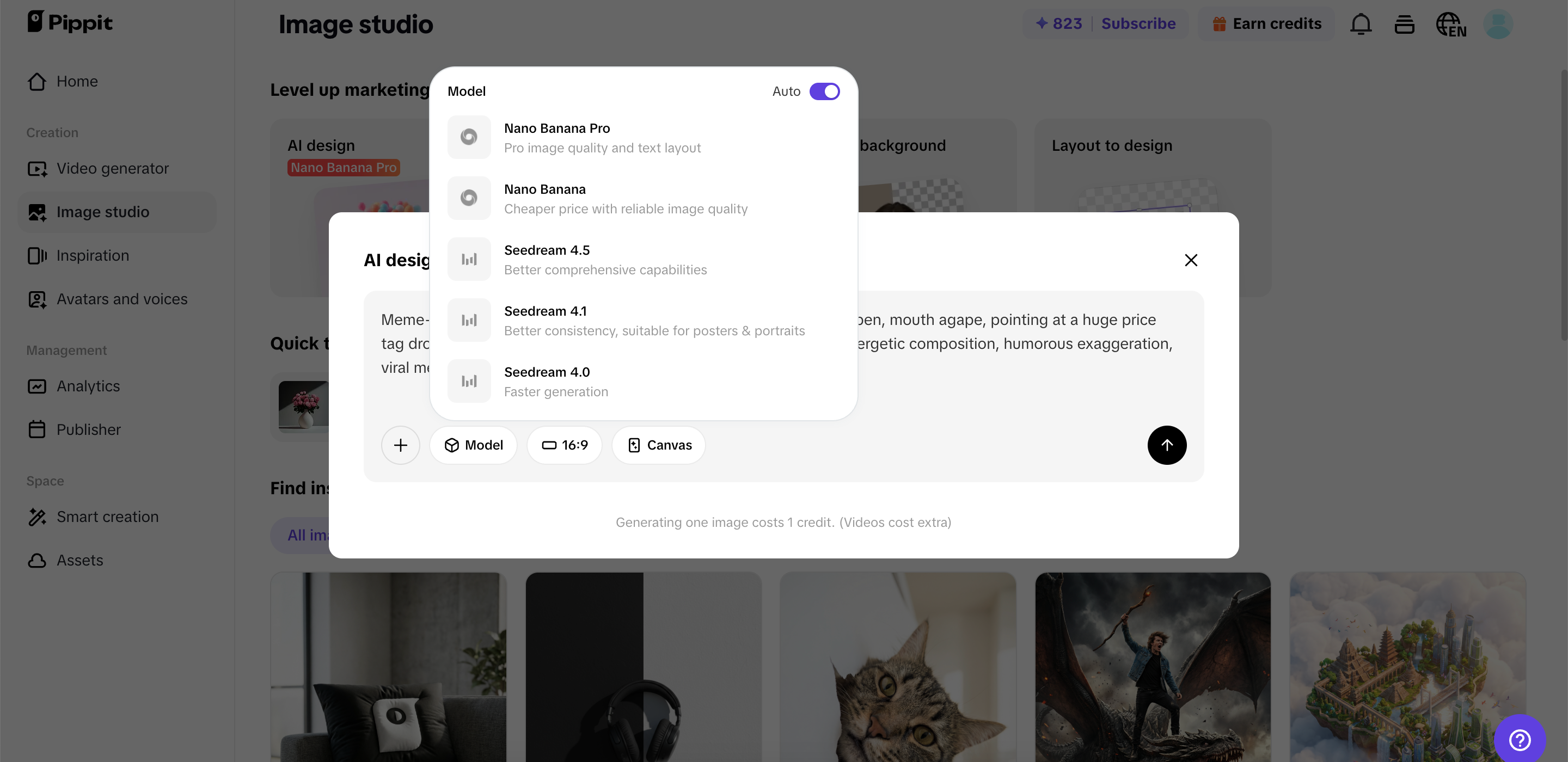The image size is (1568, 762).
Task: Open the language globe EN icon
Action: click(x=1450, y=24)
